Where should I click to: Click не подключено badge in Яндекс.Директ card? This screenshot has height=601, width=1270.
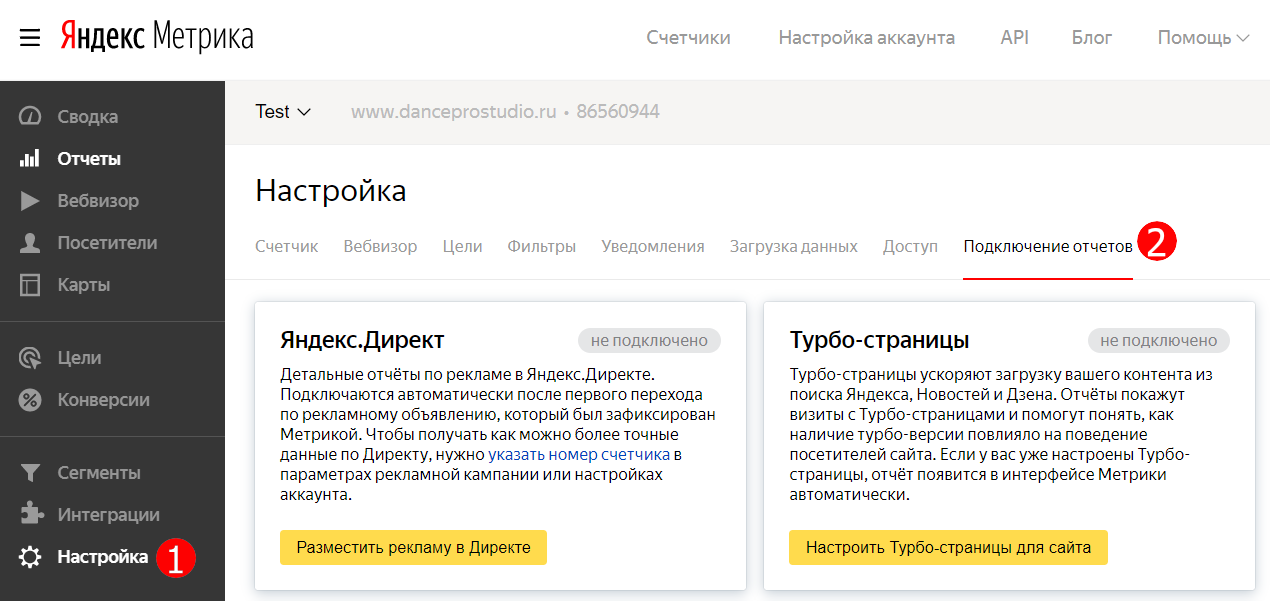pos(649,340)
